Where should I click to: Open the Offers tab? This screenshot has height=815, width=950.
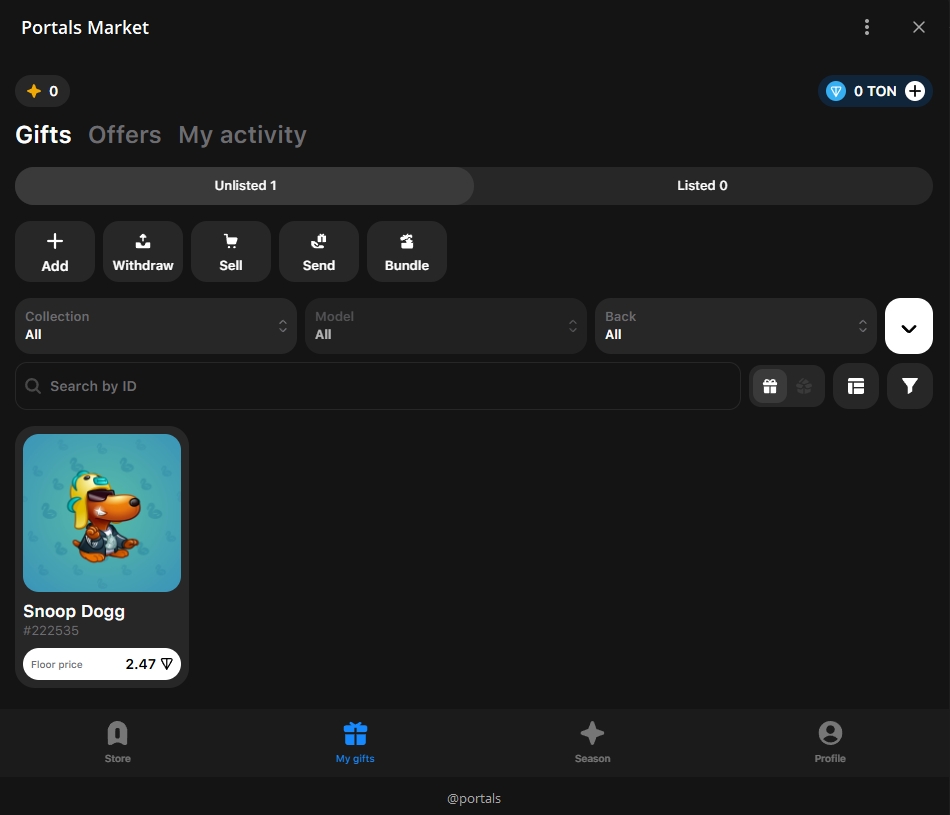(125, 135)
